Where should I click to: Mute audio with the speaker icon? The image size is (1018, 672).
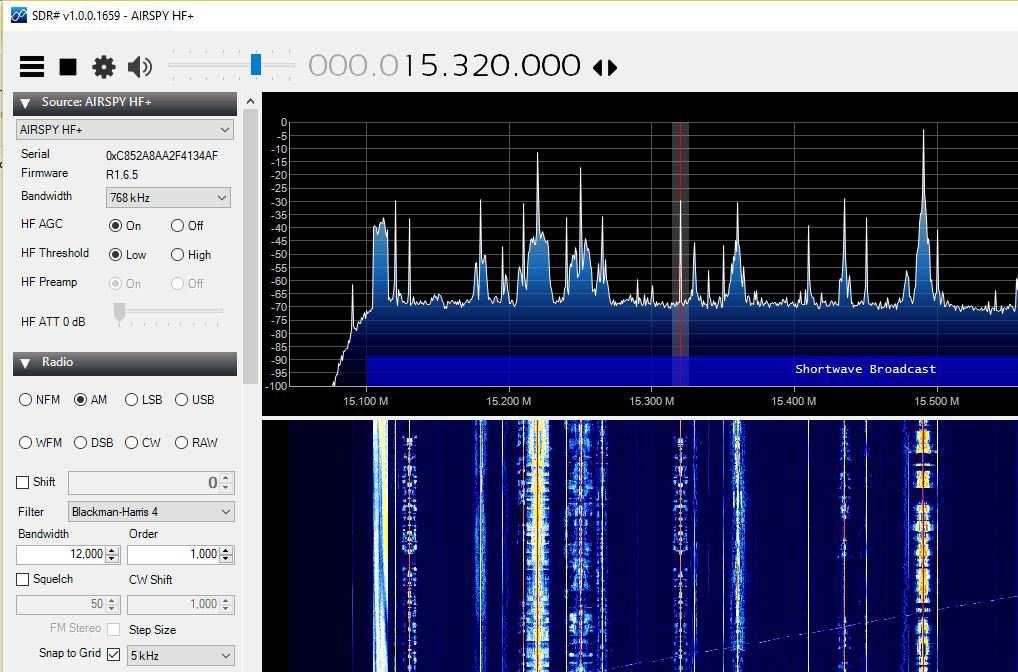pyautogui.click(x=140, y=66)
